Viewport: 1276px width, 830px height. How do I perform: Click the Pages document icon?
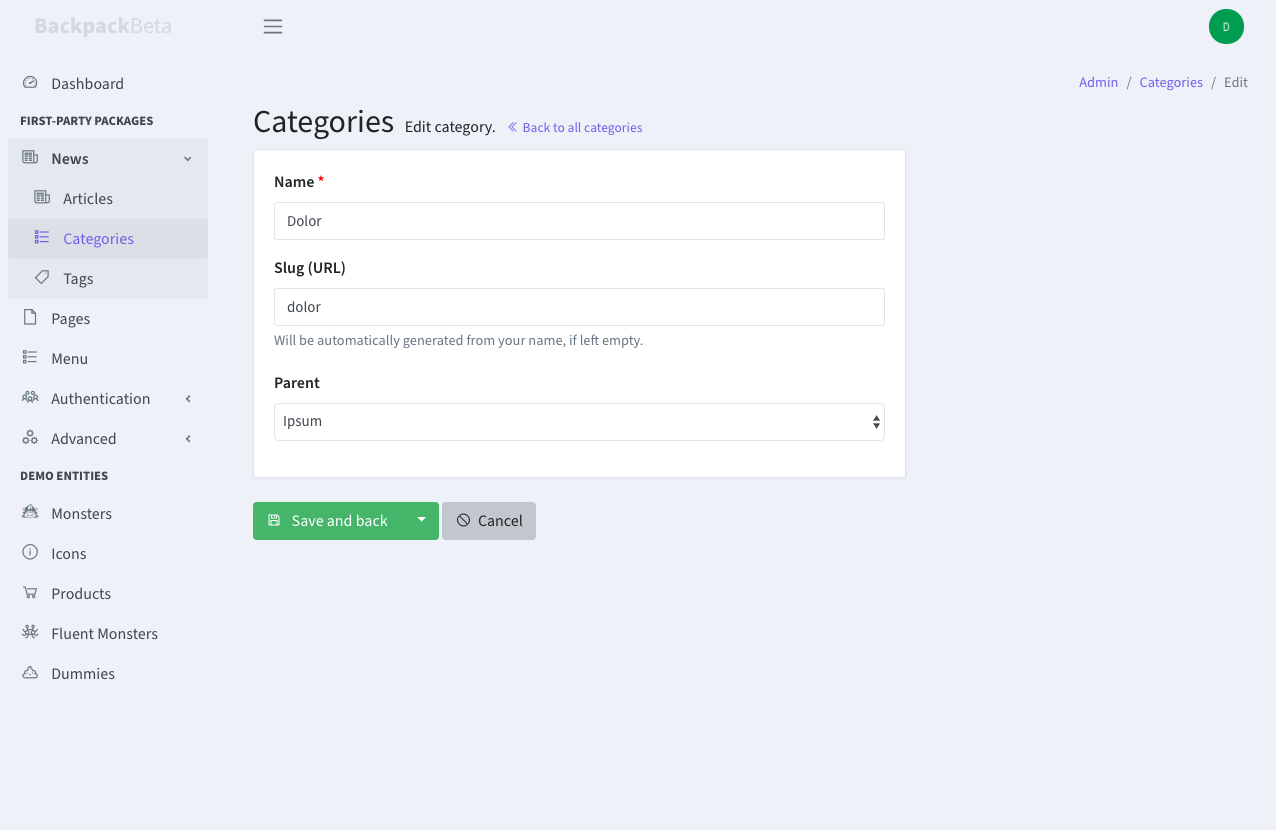tap(30, 318)
